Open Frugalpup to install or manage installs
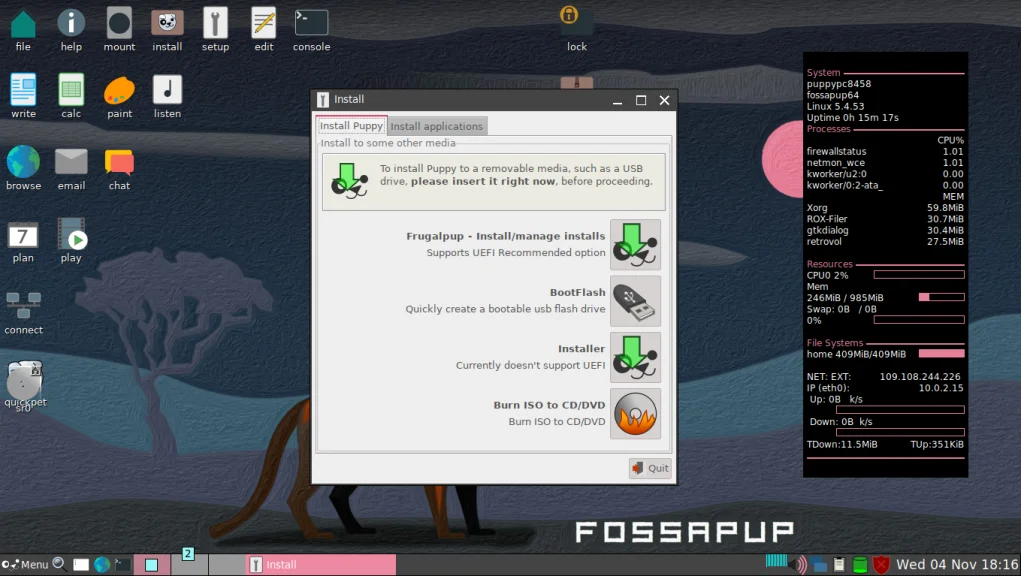This screenshot has width=1021, height=576. coord(634,244)
